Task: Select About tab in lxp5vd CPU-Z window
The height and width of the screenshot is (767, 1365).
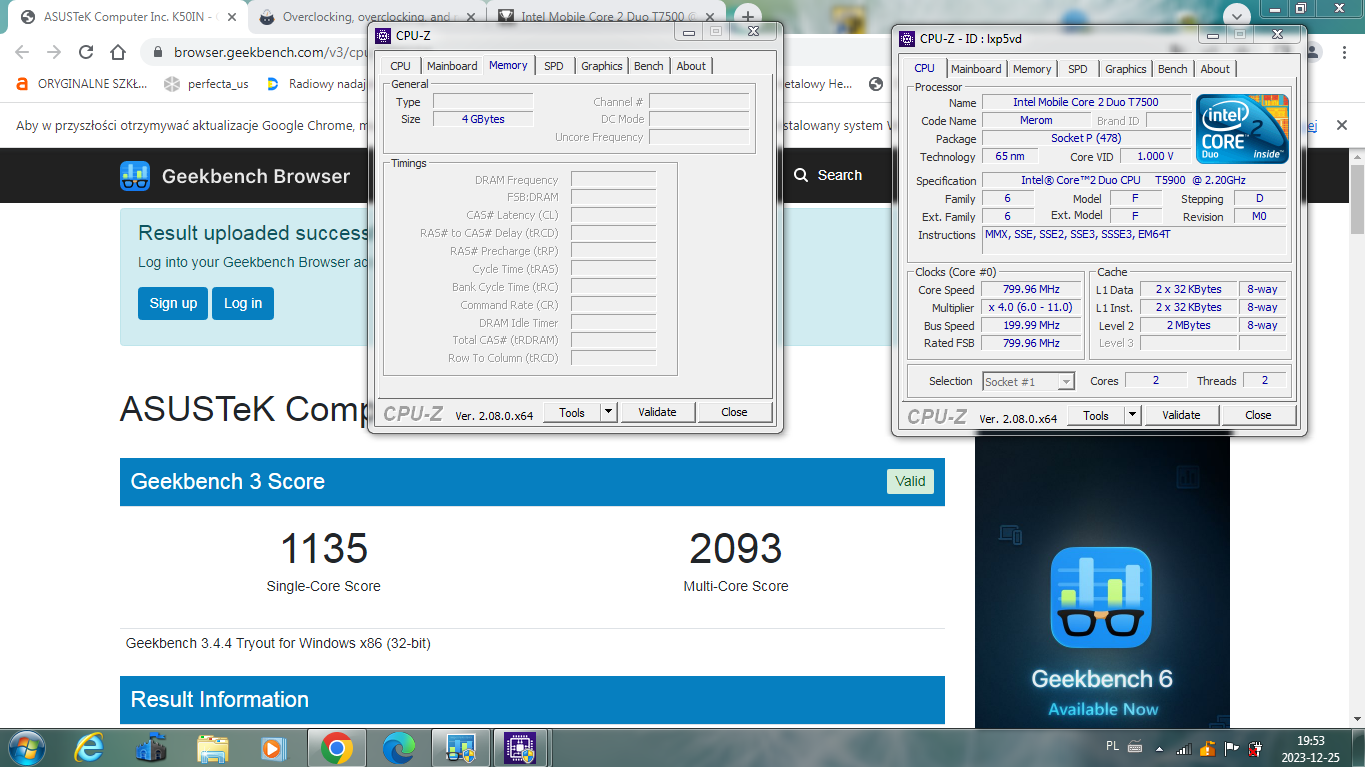Action: coord(1215,69)
